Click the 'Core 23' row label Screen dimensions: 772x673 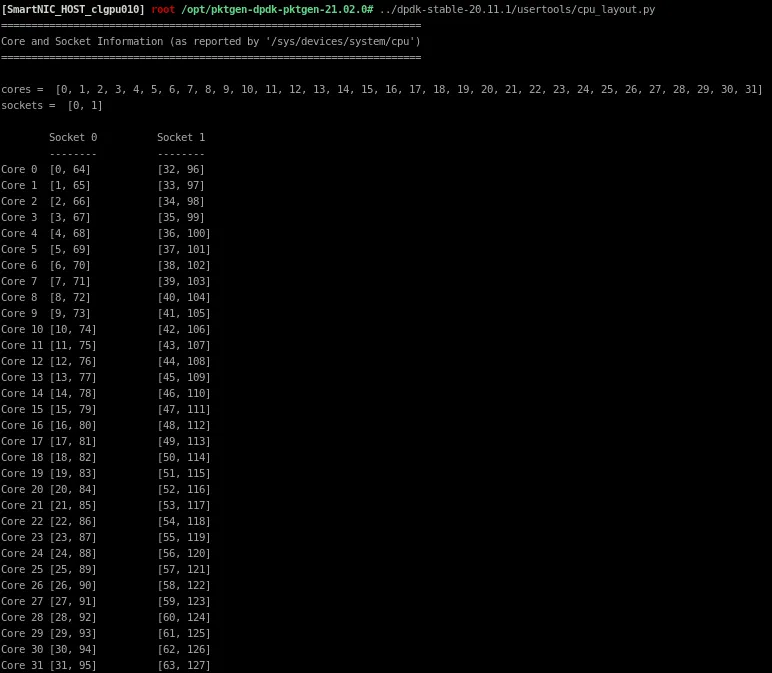tap(22, 537)
